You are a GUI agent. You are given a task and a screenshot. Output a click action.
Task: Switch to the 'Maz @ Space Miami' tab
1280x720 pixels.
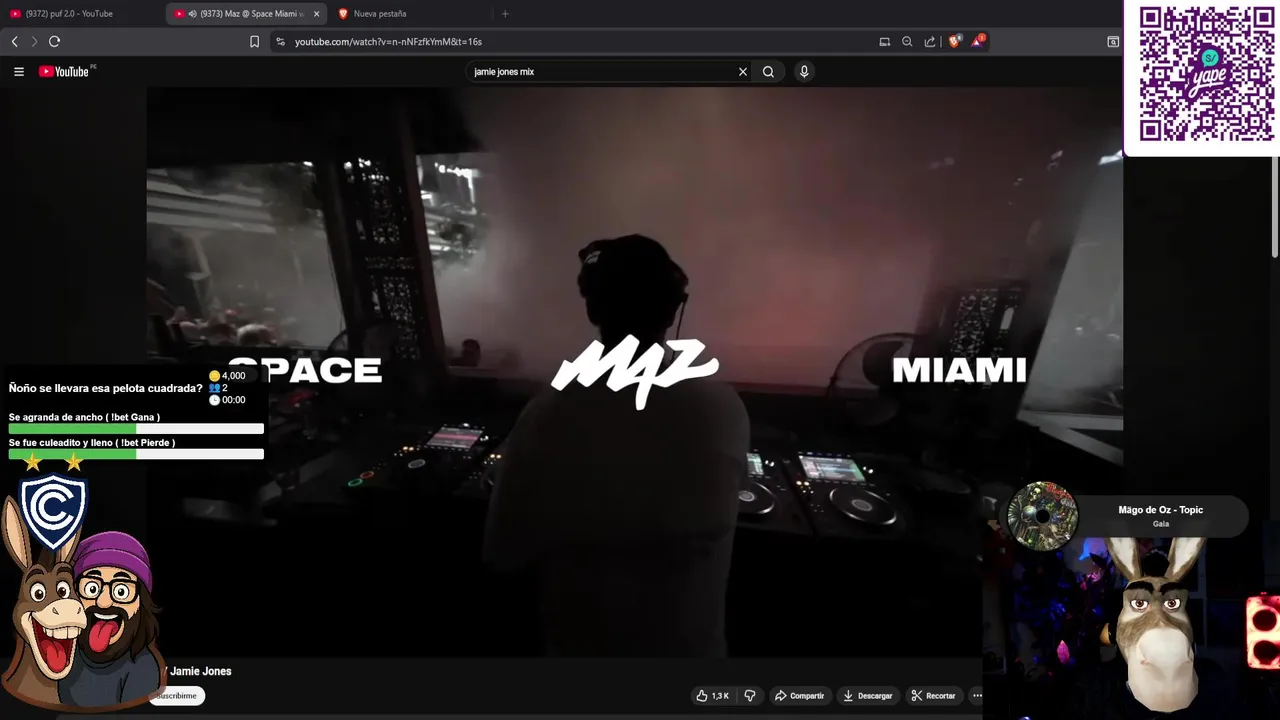247,14
